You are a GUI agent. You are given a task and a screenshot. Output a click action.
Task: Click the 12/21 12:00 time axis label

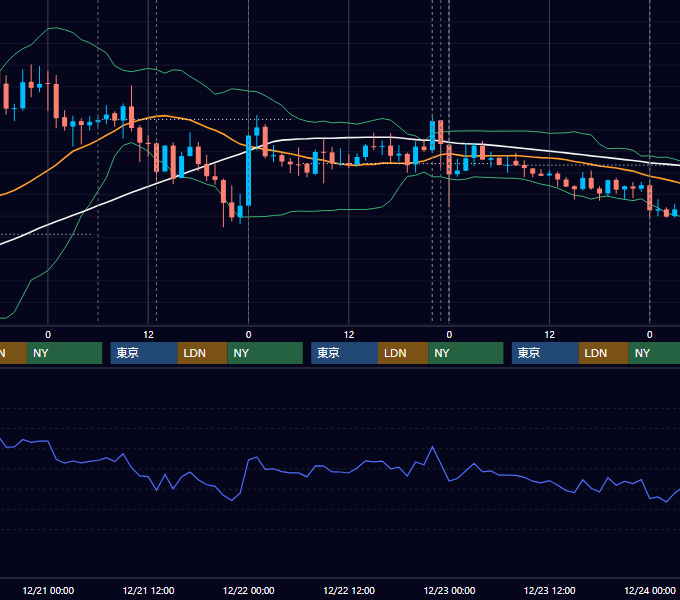pos(148,590)
